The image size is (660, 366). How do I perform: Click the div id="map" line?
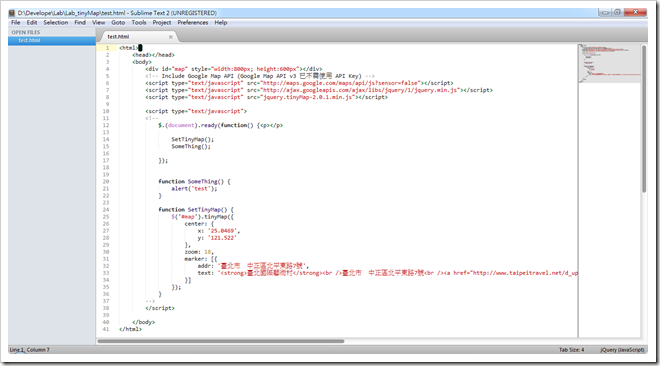tap(234, 69)
